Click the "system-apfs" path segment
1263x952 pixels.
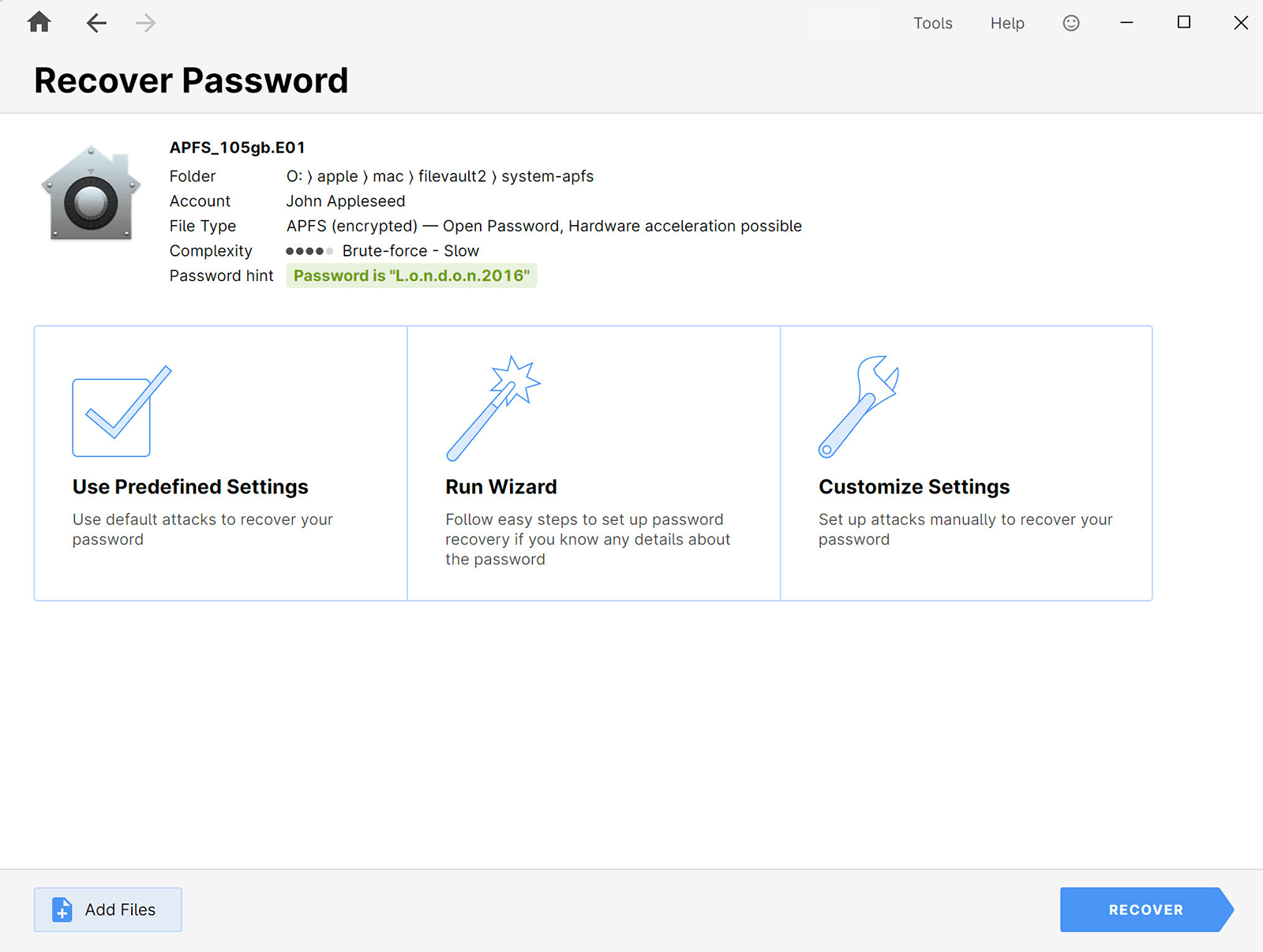(548, 177)
